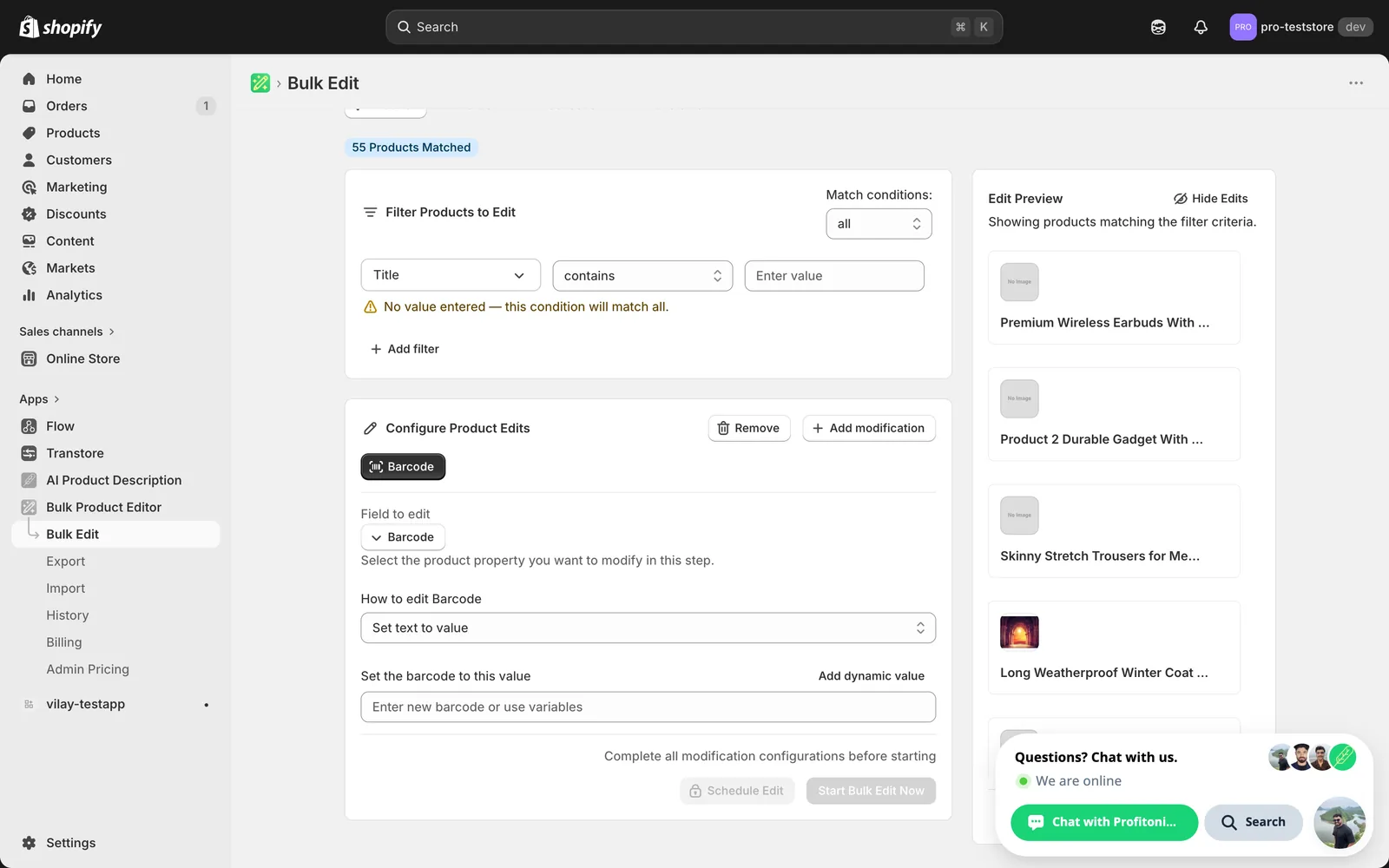Open the three-dot more actions menu
1389x868 pixels.
1356,83
